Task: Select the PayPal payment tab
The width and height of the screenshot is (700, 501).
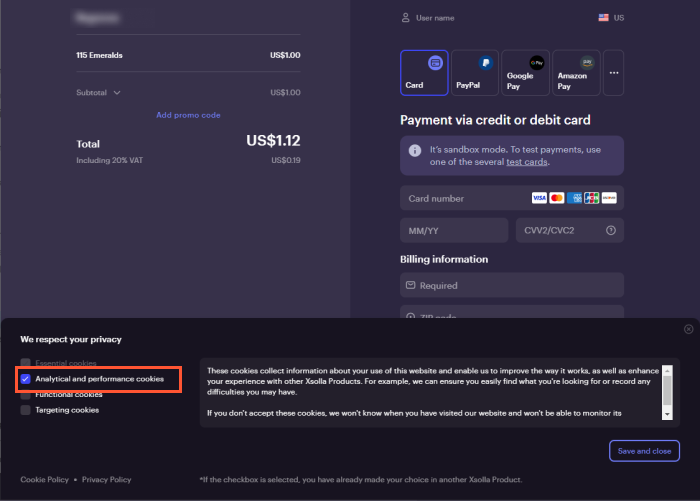Action: (475, 72)
